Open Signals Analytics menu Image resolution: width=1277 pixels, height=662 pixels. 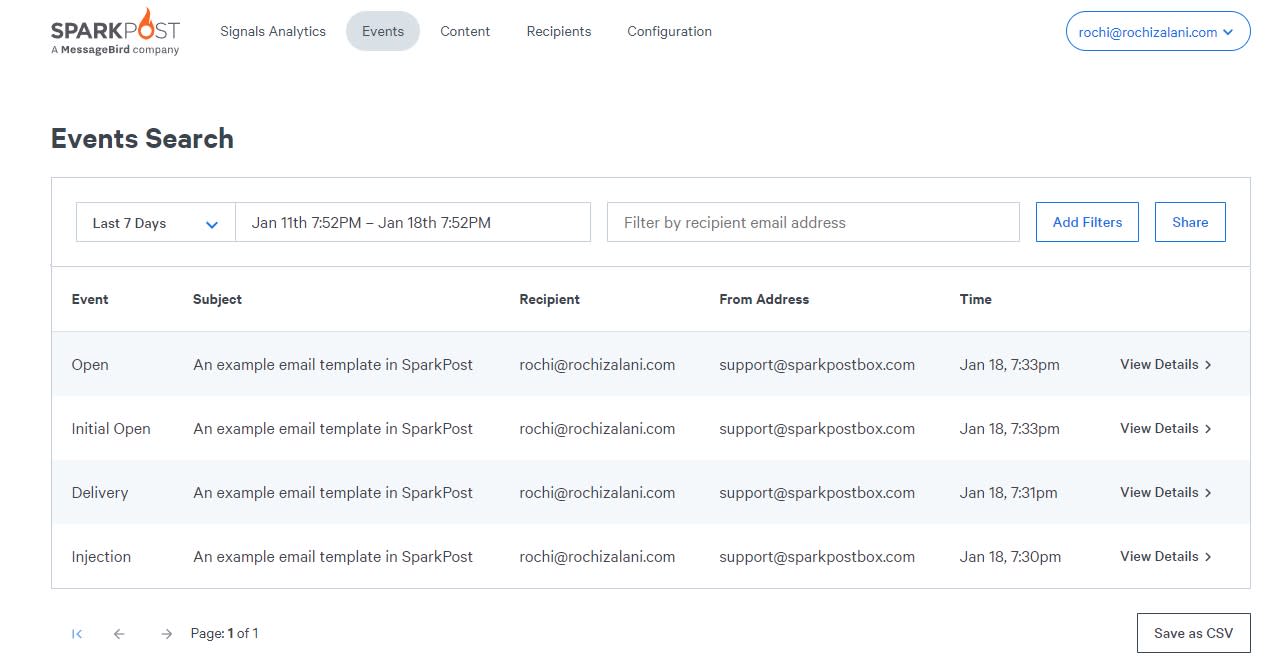pyautogui.click(x=273, y=31)
